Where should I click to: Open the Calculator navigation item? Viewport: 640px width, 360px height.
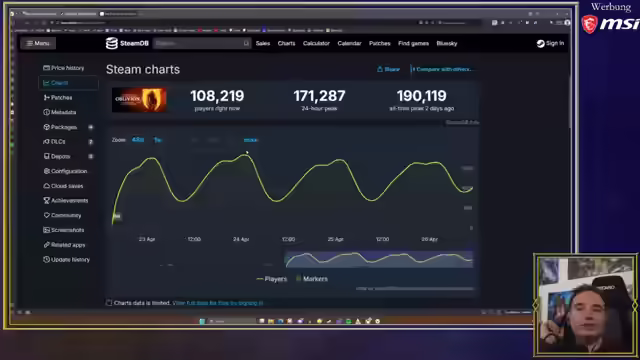316,43
